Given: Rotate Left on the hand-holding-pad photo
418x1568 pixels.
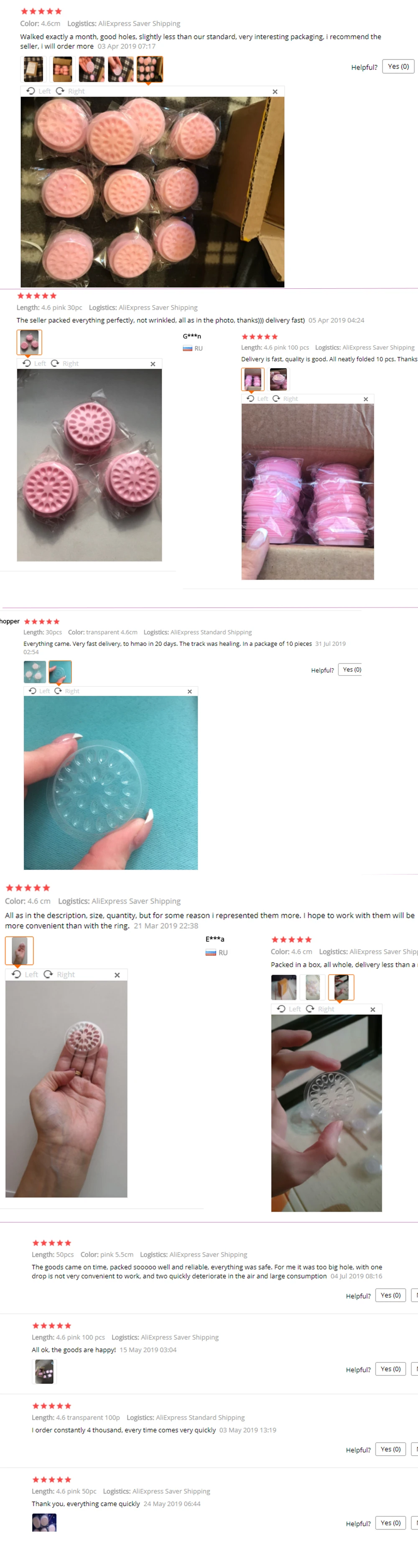Looking at the screenshot, I should [x=25, y=975].
